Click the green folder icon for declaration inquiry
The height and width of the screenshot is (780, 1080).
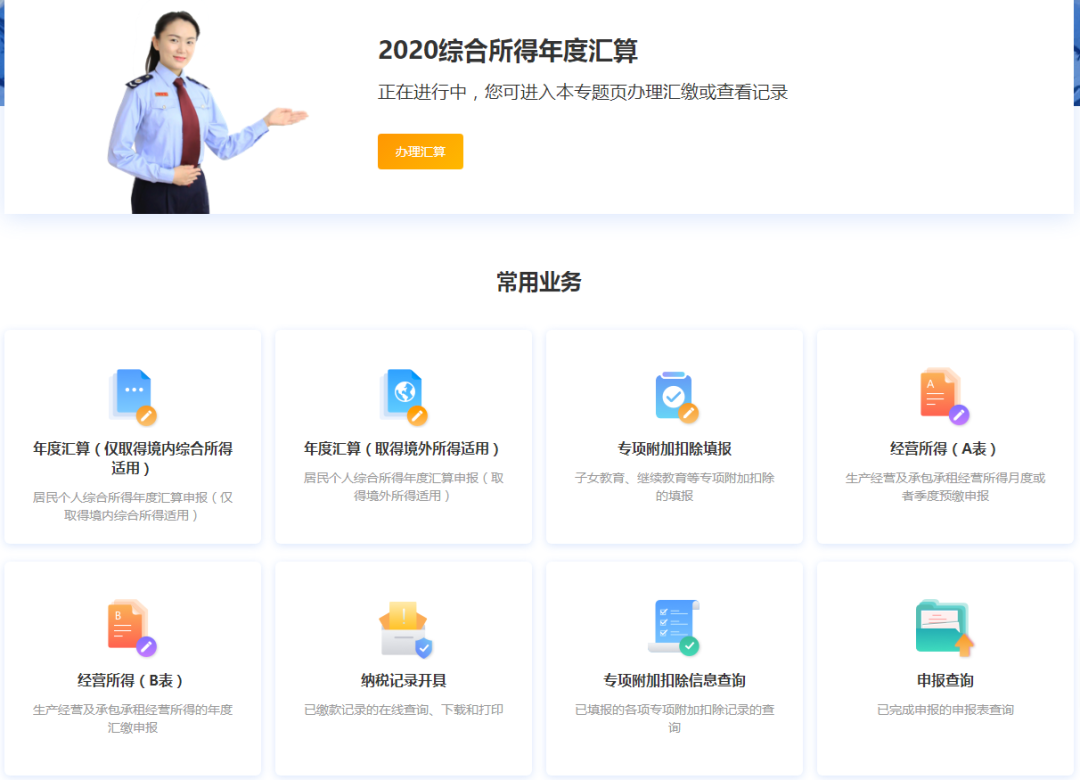tap(944, 624)
